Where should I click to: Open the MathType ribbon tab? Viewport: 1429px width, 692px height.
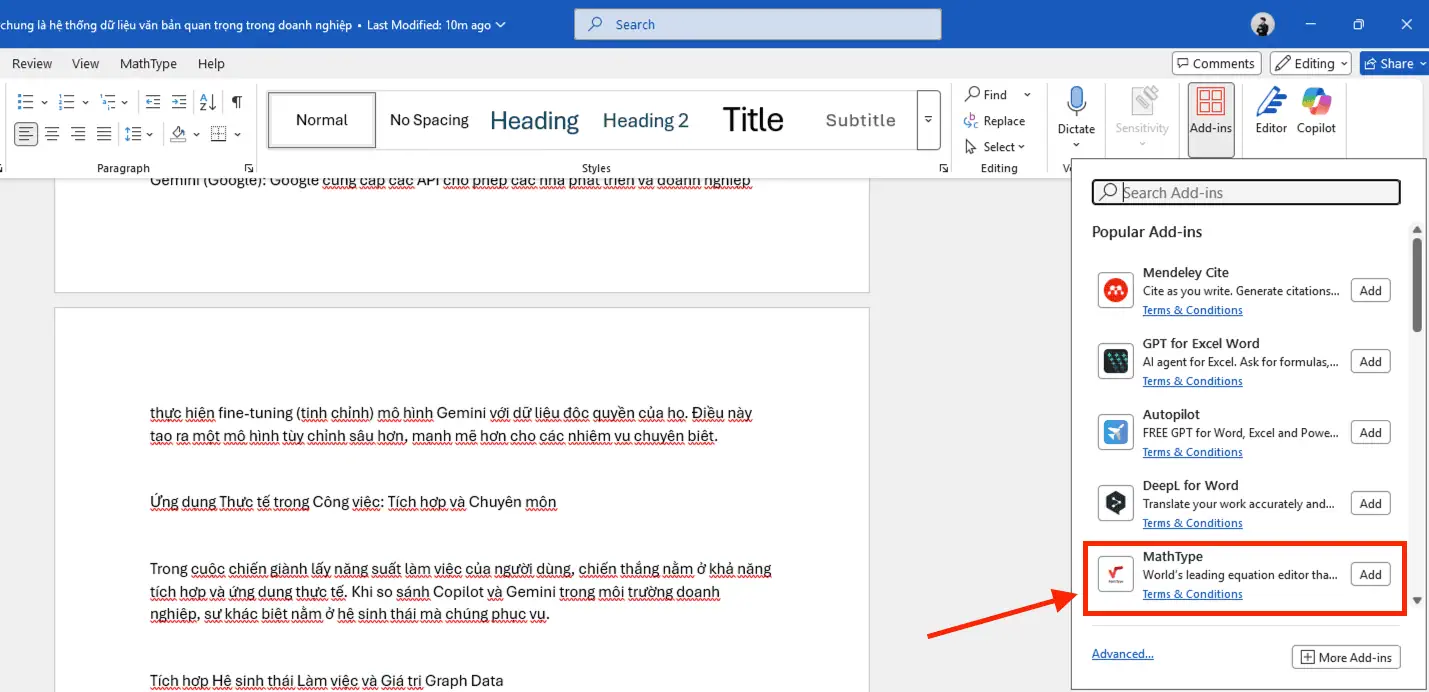coord(148,63)
